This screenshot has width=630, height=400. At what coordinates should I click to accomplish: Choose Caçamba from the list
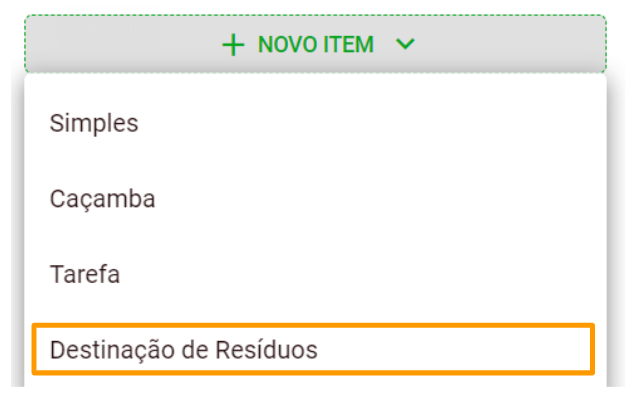(102, 199)
